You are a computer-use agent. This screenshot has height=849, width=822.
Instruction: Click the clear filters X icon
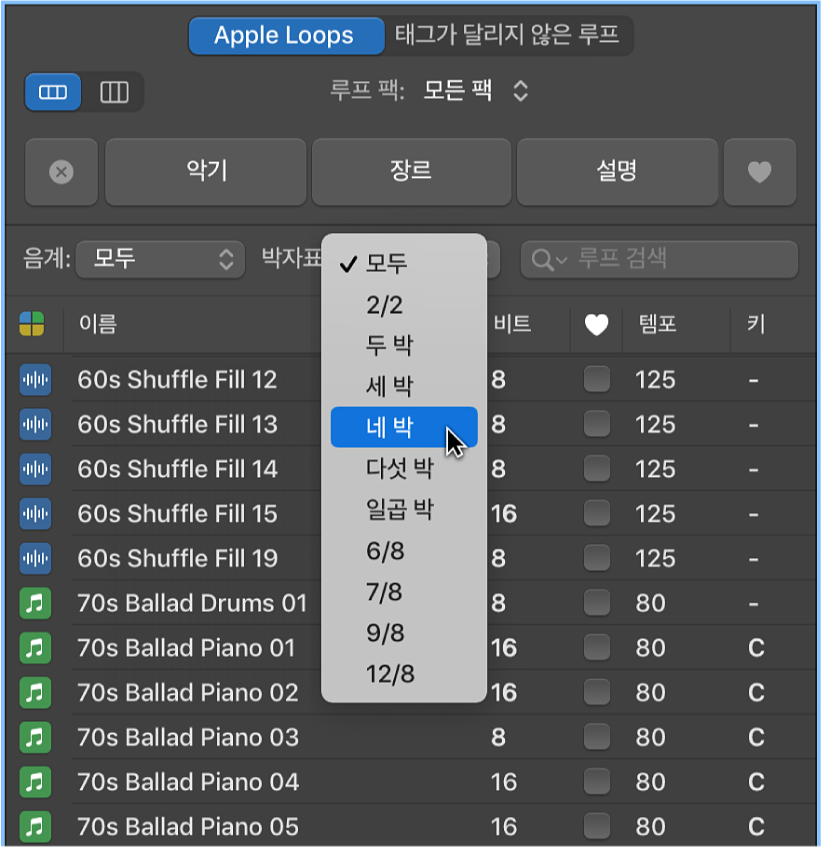(x=61, y=172)
